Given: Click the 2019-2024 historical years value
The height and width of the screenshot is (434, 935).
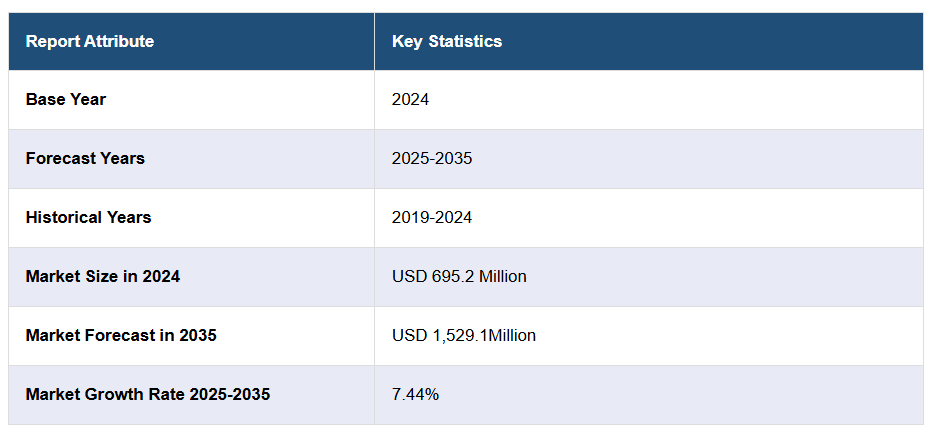Looking at the screenshot, I should pos(432,217).
